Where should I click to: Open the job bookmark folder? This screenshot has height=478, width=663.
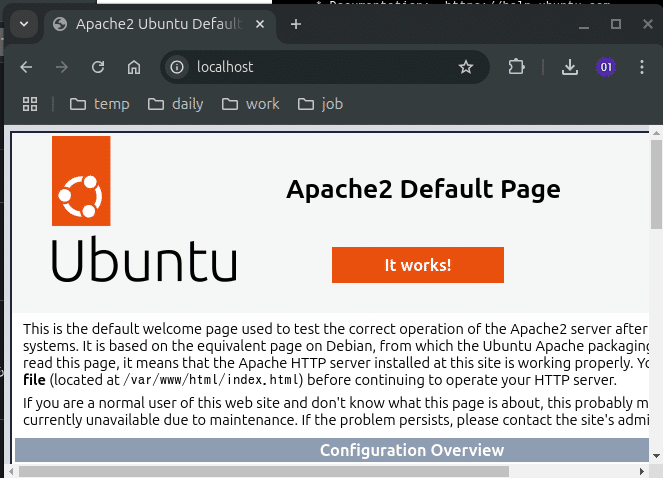(320, 104)
